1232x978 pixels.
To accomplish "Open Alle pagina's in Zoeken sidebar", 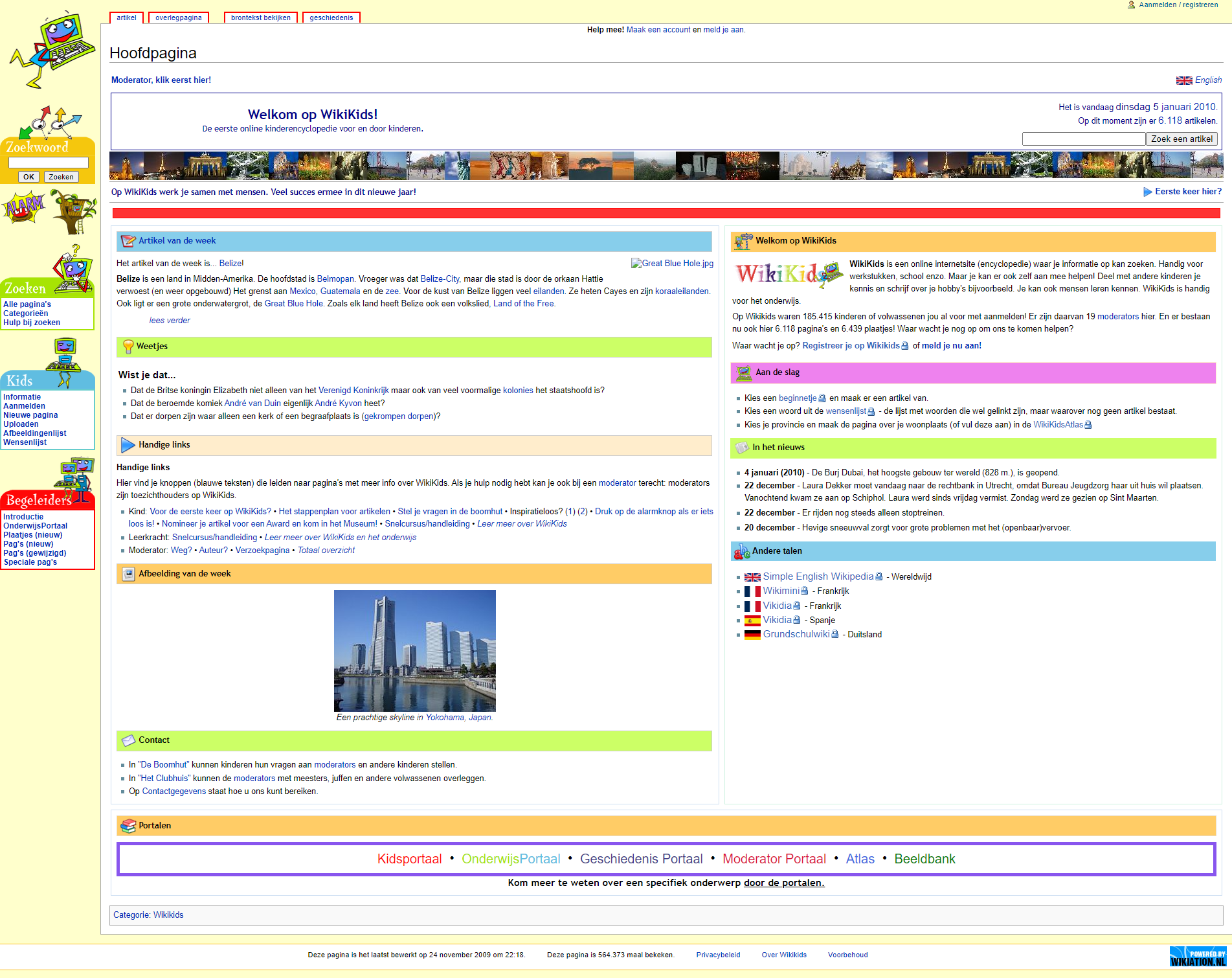I will tap(27, 304).
